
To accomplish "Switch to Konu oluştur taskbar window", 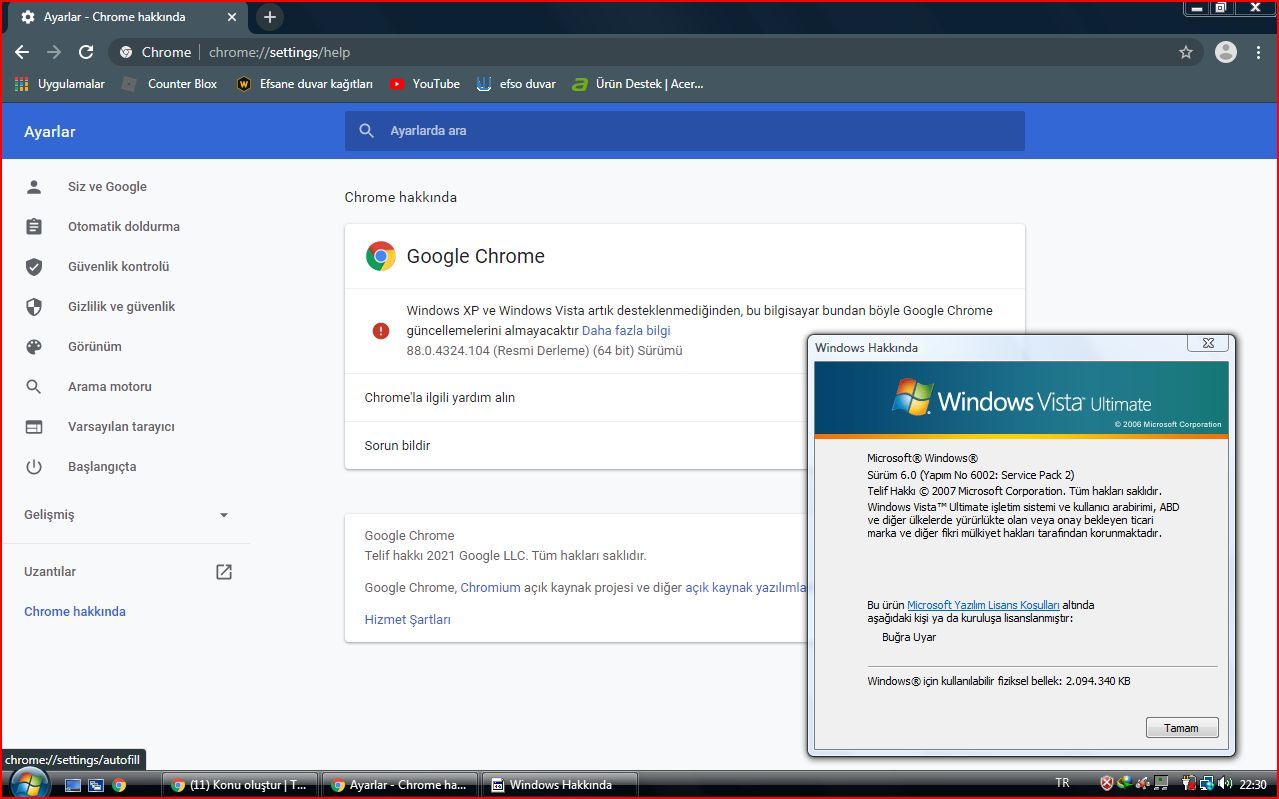I will 241,785.
